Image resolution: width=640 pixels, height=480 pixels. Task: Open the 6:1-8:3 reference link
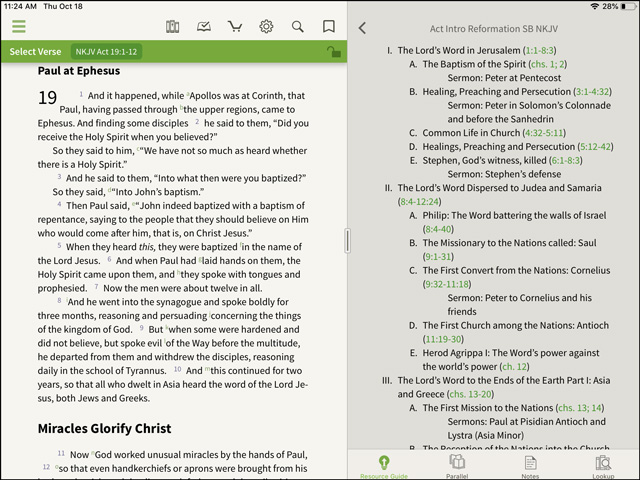(565, 160)
